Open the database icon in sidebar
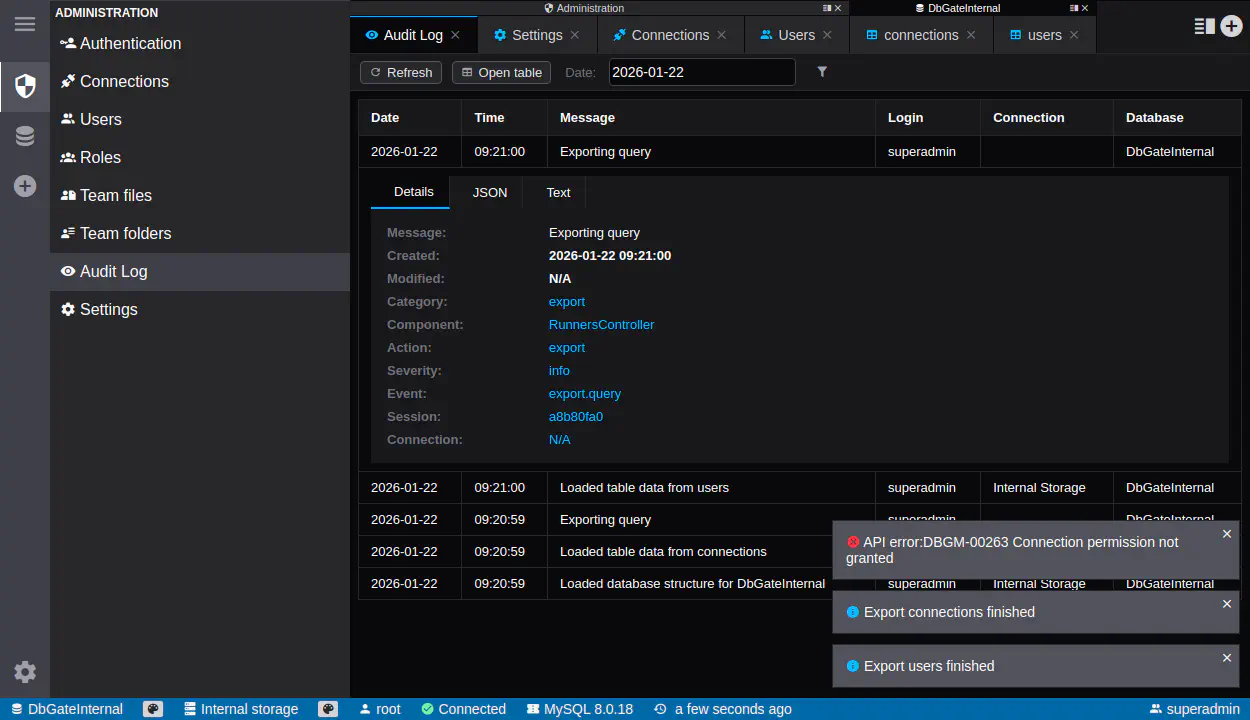Screen dimensions: 1250x720 [25, 136]
